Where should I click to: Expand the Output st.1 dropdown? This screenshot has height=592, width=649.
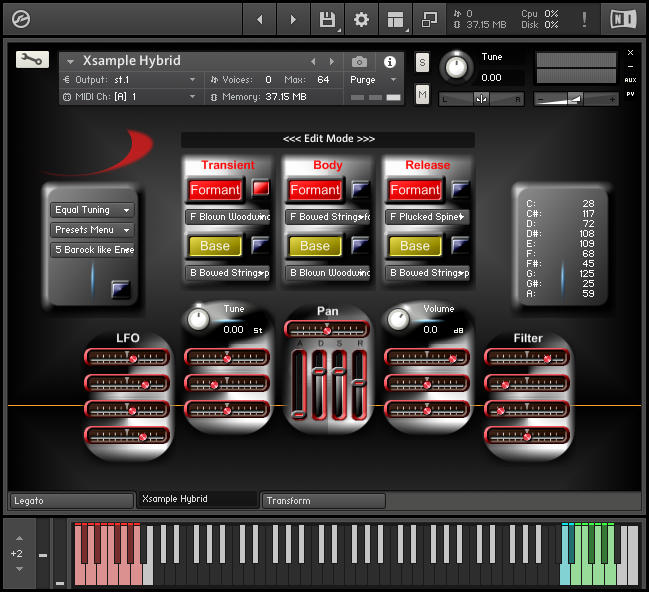pos(130,79)
